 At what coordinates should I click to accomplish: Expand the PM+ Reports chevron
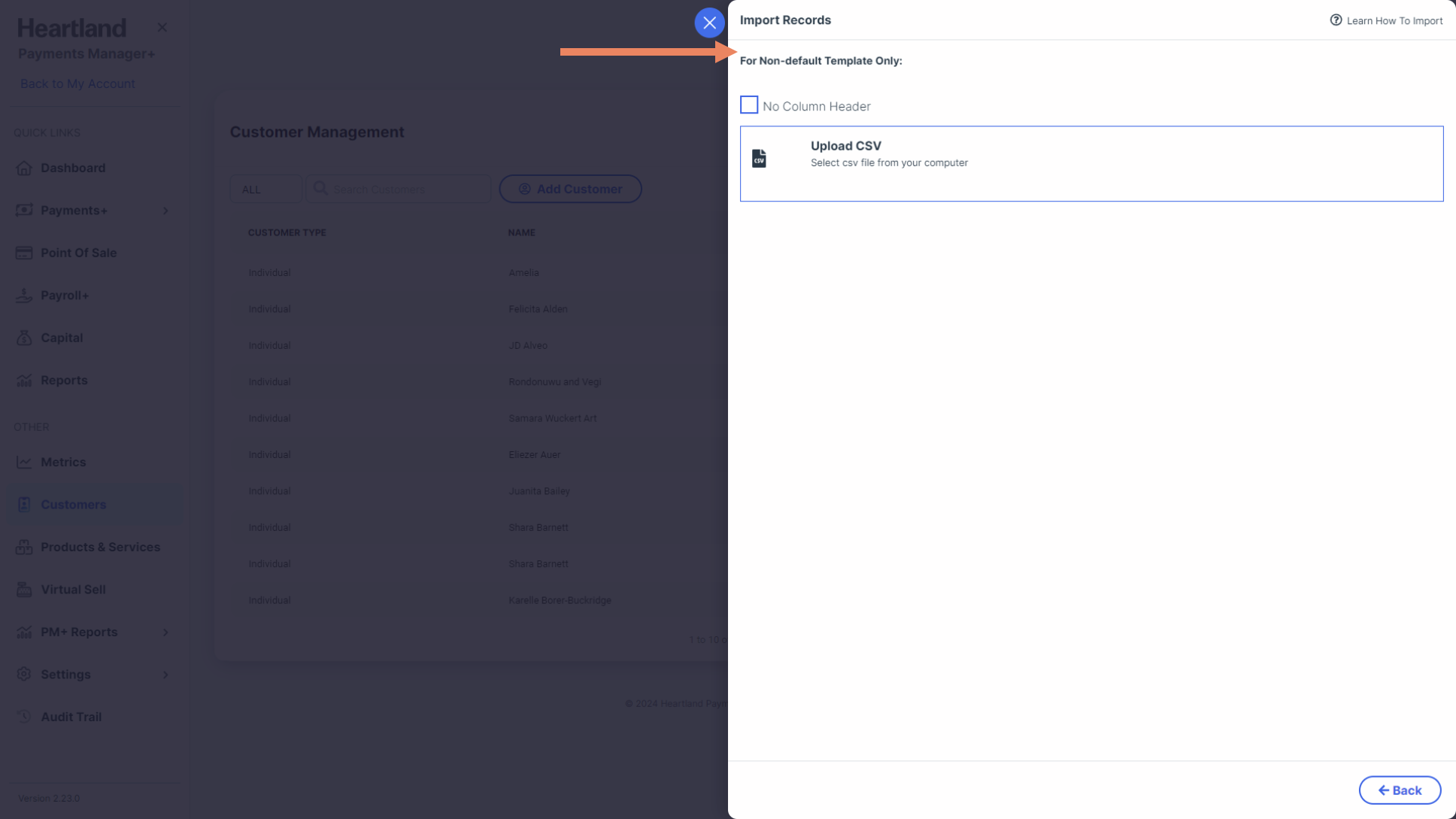click(165, 632)
